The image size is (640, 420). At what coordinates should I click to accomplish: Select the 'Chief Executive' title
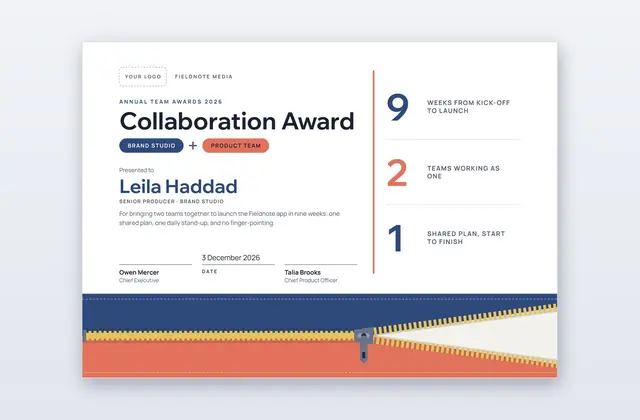[139, 280]
